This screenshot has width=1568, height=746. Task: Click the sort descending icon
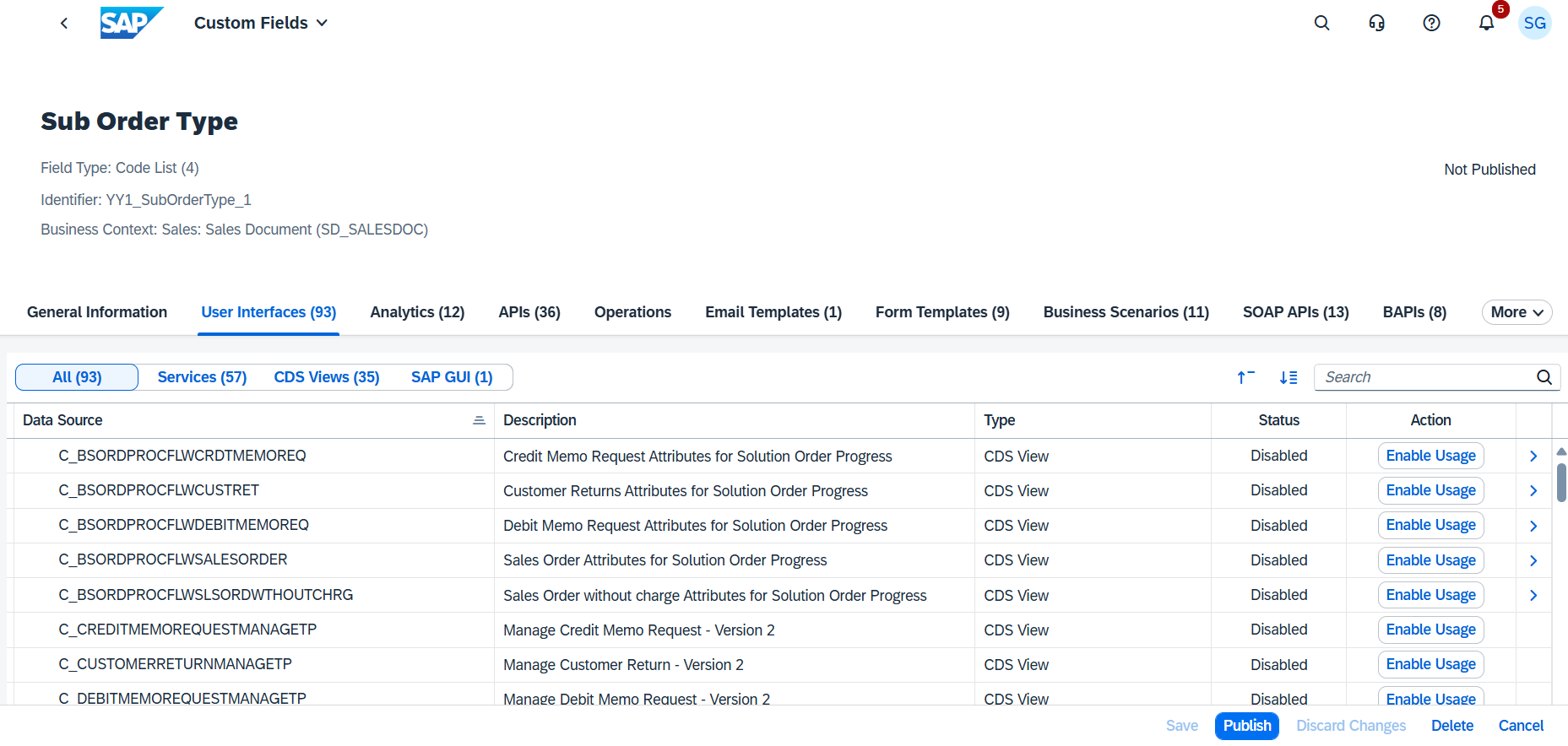pyautogui.click(x=1288, y=377)
